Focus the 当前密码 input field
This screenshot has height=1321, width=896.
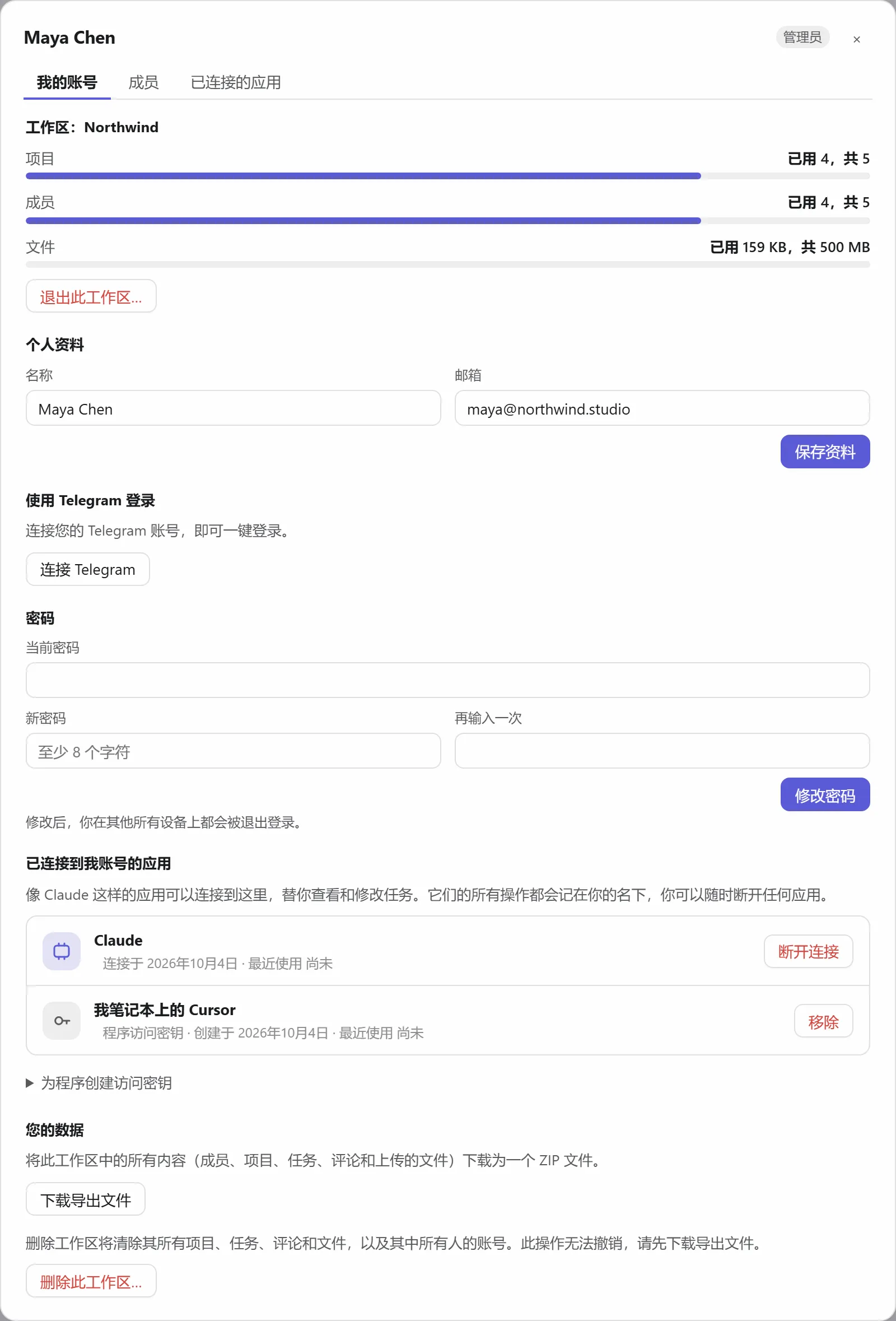[447, 681]
